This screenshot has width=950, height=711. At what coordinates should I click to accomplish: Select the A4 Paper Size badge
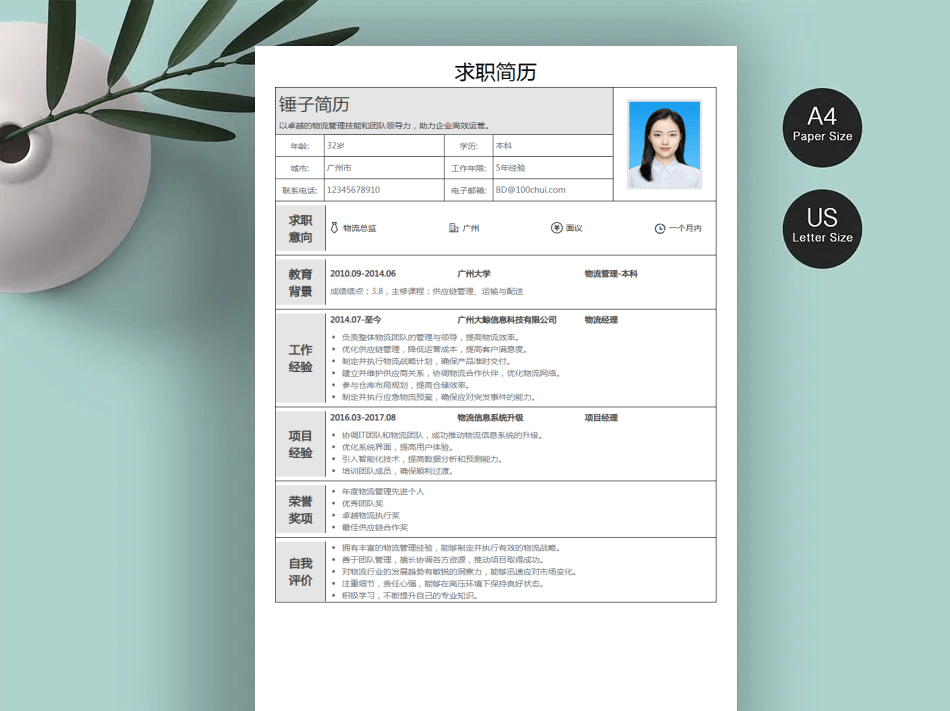point(822,126)
